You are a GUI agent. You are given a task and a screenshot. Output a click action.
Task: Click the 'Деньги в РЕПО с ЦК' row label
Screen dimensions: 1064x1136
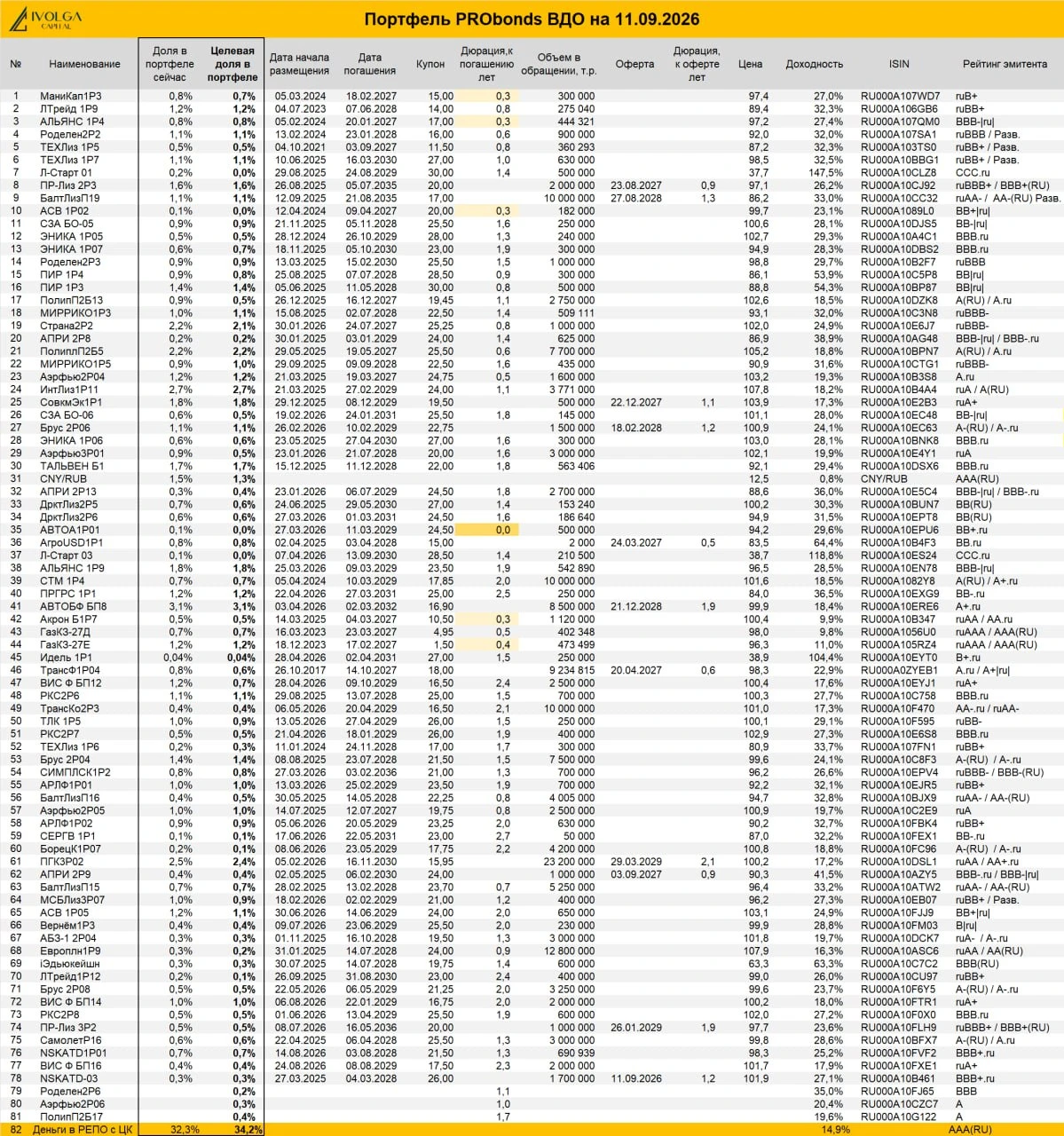point(83,1129)
